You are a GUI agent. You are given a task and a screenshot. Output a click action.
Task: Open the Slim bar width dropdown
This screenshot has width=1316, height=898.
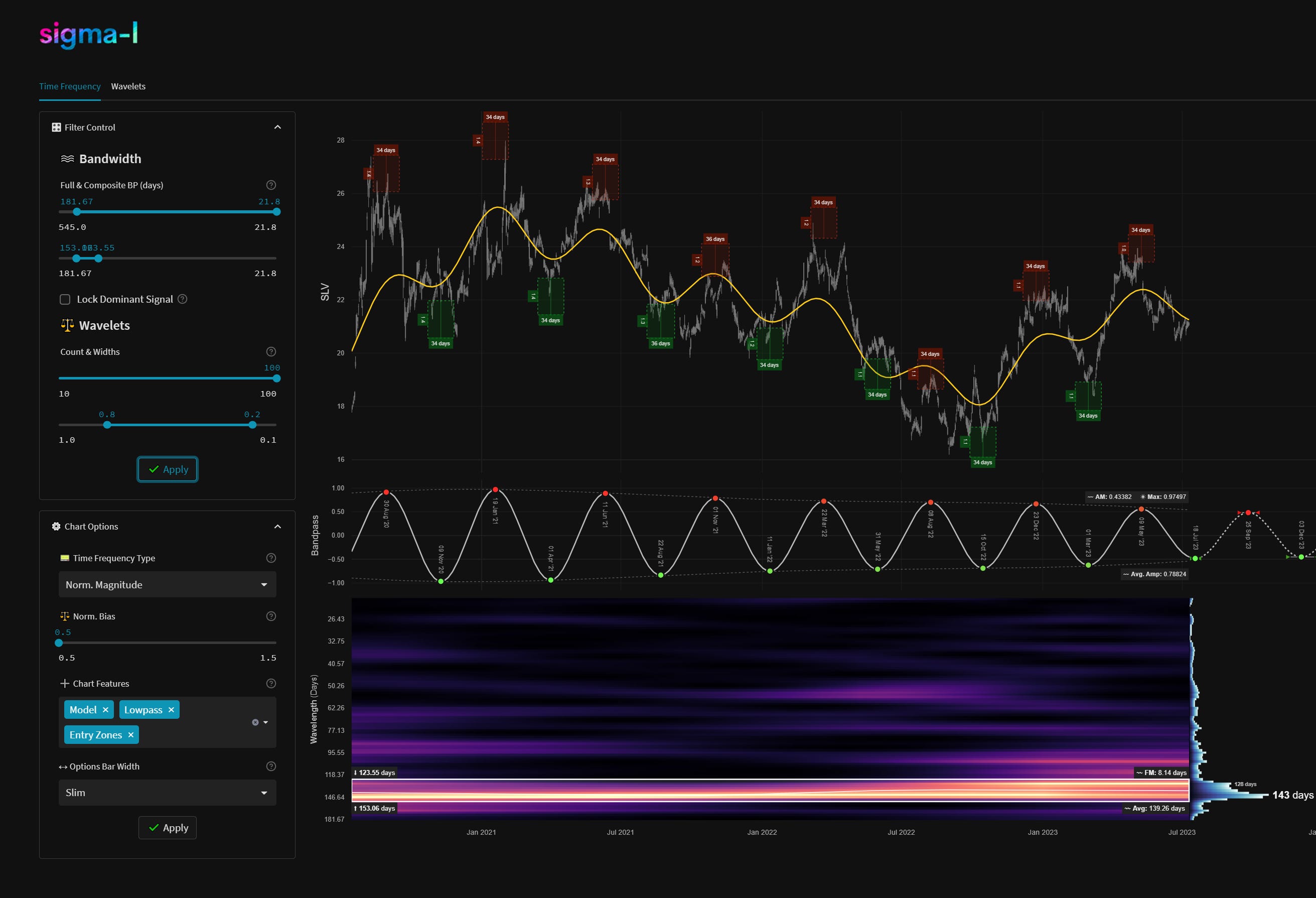[x=167, y=793]
